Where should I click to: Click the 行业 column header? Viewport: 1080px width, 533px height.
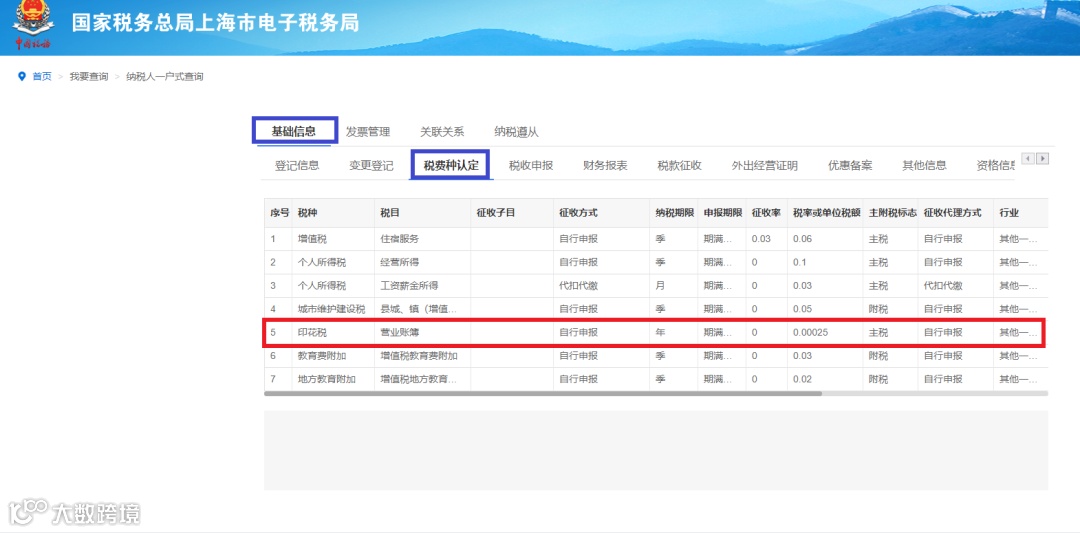point(1021,213)
